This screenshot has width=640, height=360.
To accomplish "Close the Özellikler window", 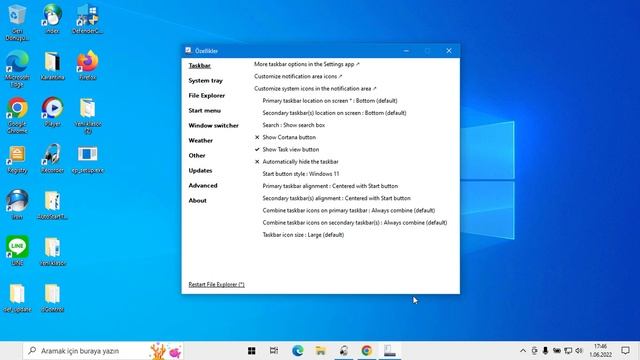I will [449, 51].
